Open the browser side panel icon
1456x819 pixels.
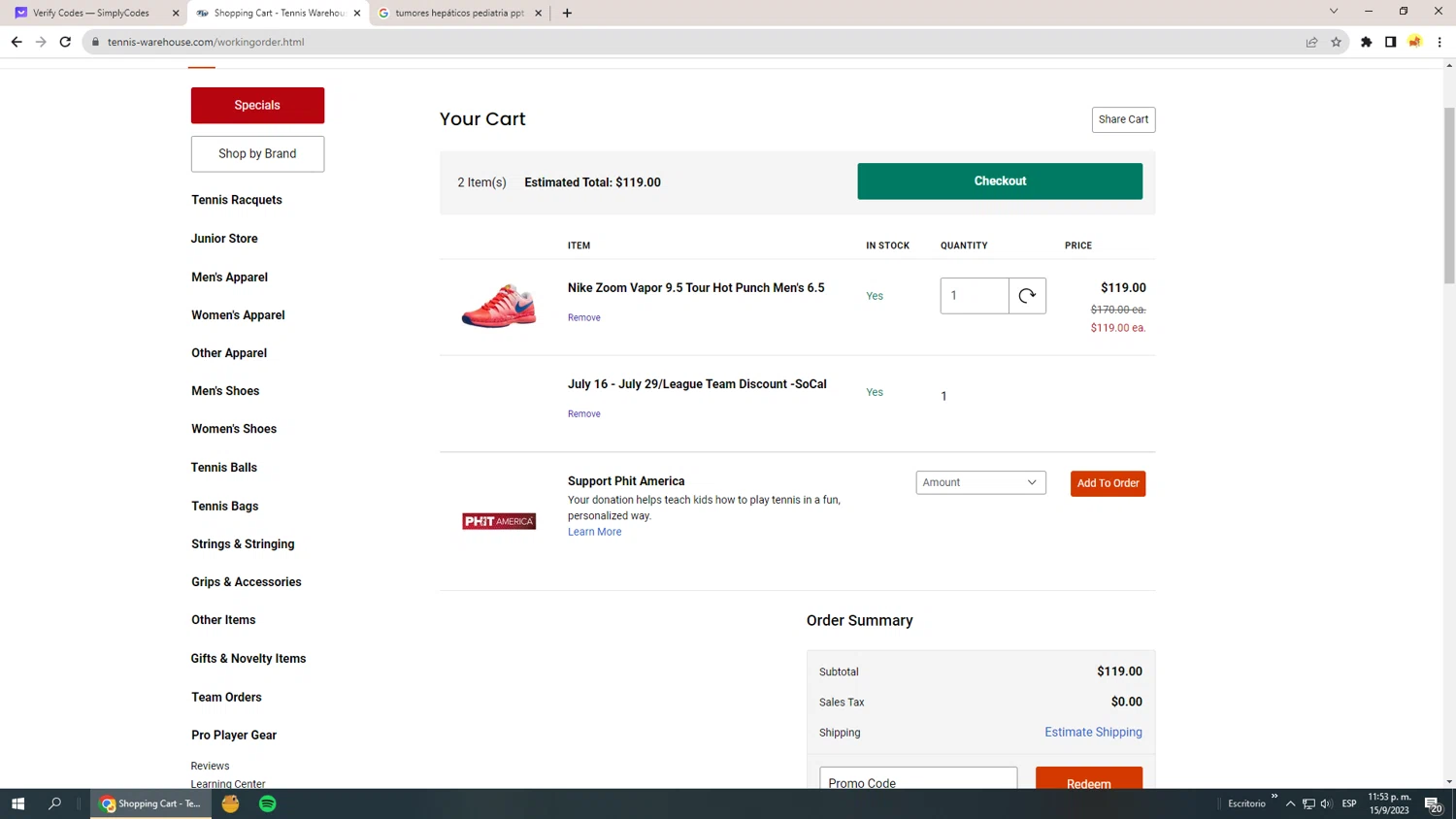(1390, 42)
